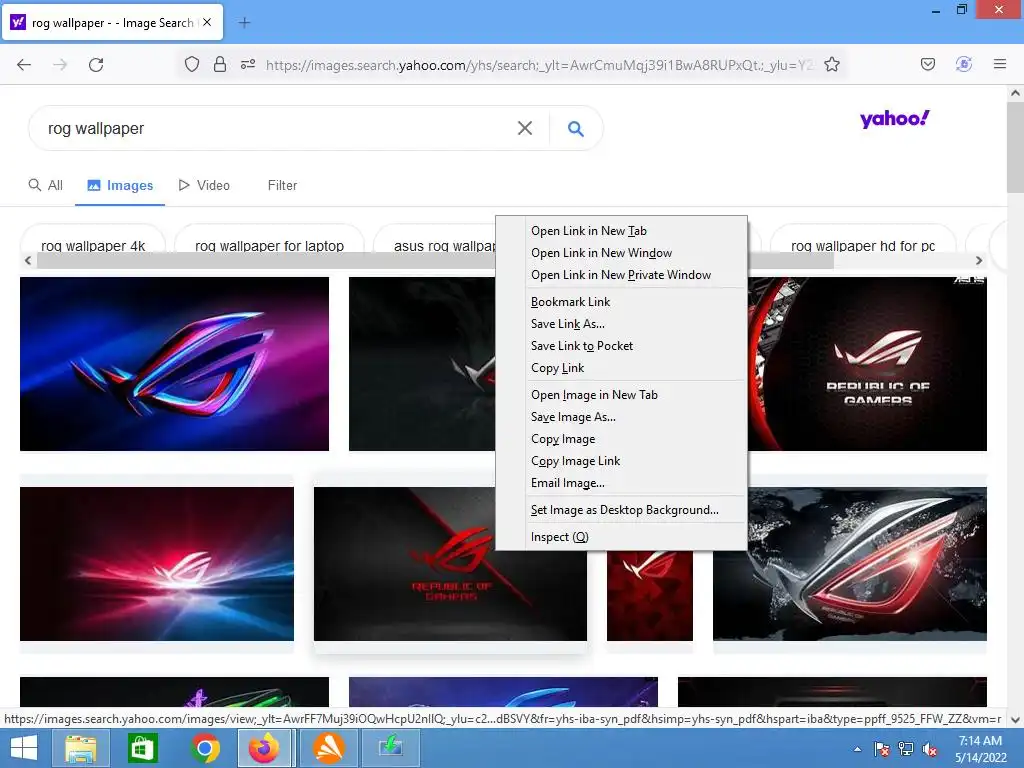
Task: Select Inspect (Q) in context menu
Action: point(621,537)
